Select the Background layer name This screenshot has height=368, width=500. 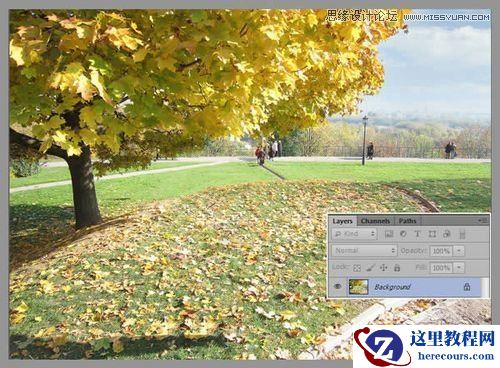[x=392, y=287]
